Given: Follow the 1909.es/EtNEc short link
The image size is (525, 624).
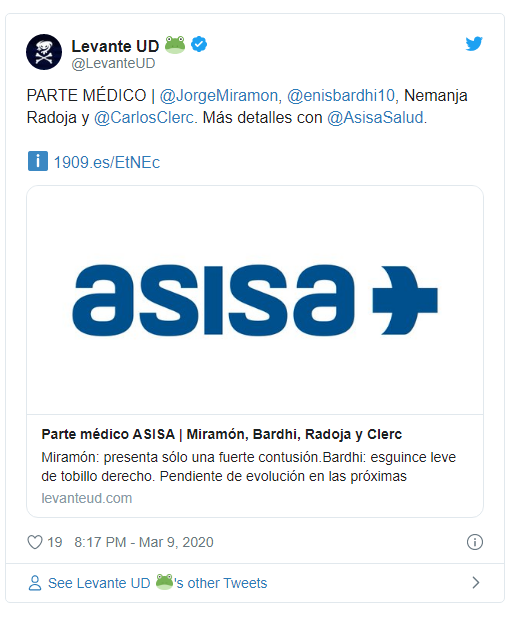Looking at the screenshot, I should point(107,162).
